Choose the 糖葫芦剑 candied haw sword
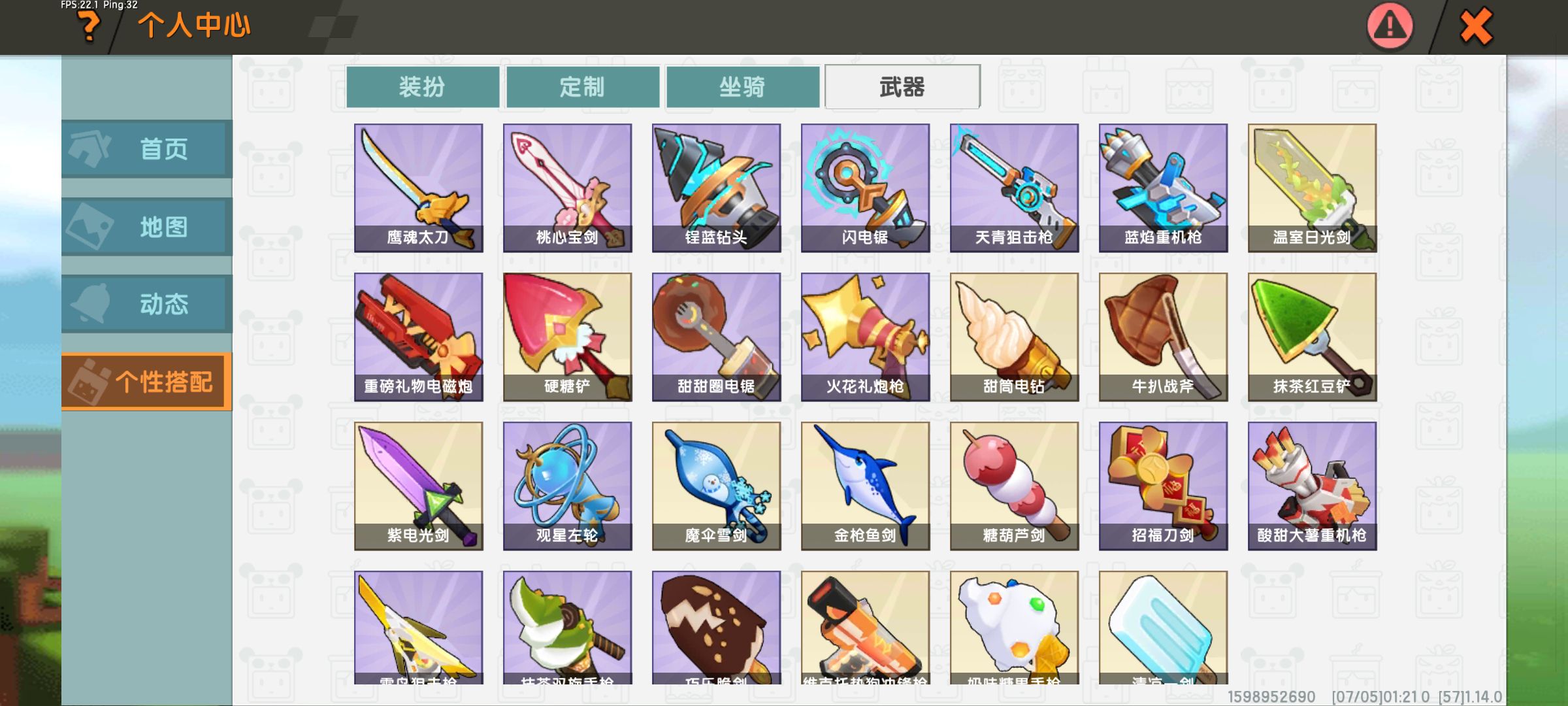Screen dimensions: 1568x706 point(1014,486)
